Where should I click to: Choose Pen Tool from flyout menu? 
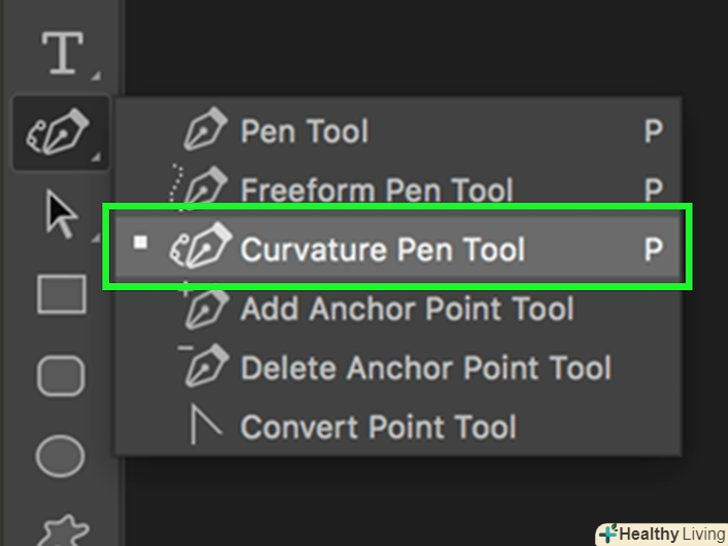[304, 132]
